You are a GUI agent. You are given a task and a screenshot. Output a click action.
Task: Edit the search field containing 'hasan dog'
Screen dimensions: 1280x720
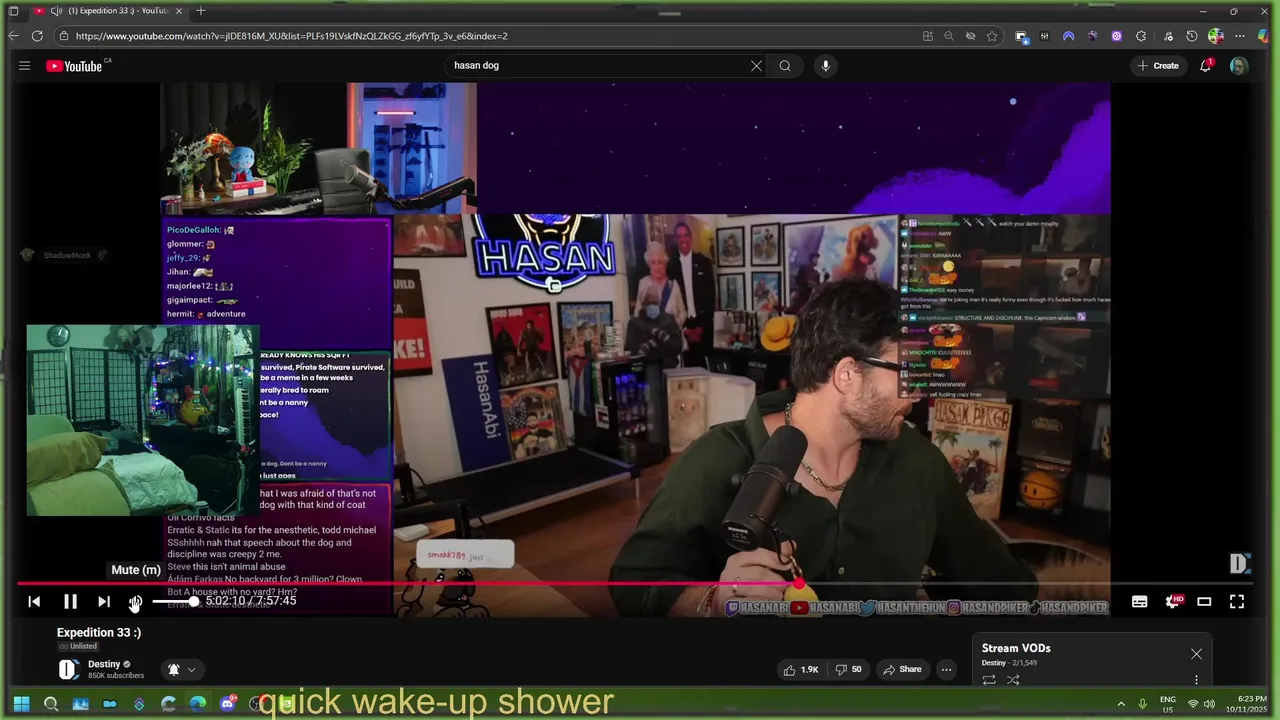click(x=598, y=66)
